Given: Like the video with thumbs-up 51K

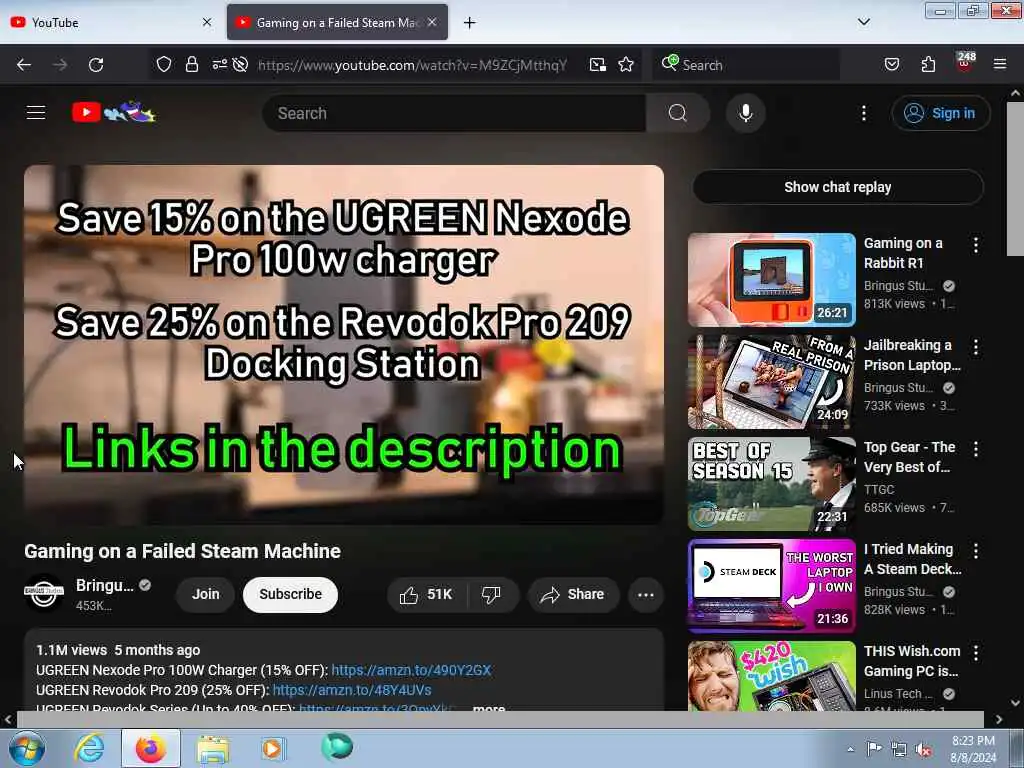Looking at the screenshot, I should click(427, 594).
